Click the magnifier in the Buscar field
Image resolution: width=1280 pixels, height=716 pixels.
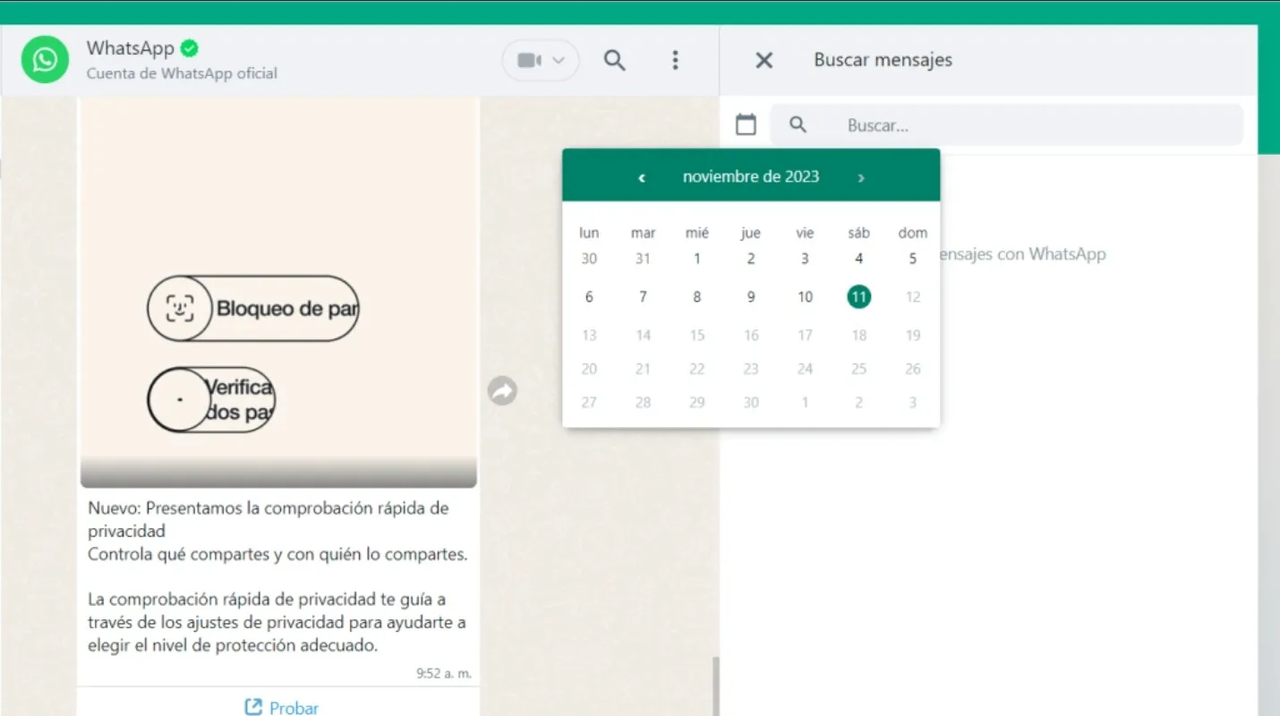[x=798, y=125]
